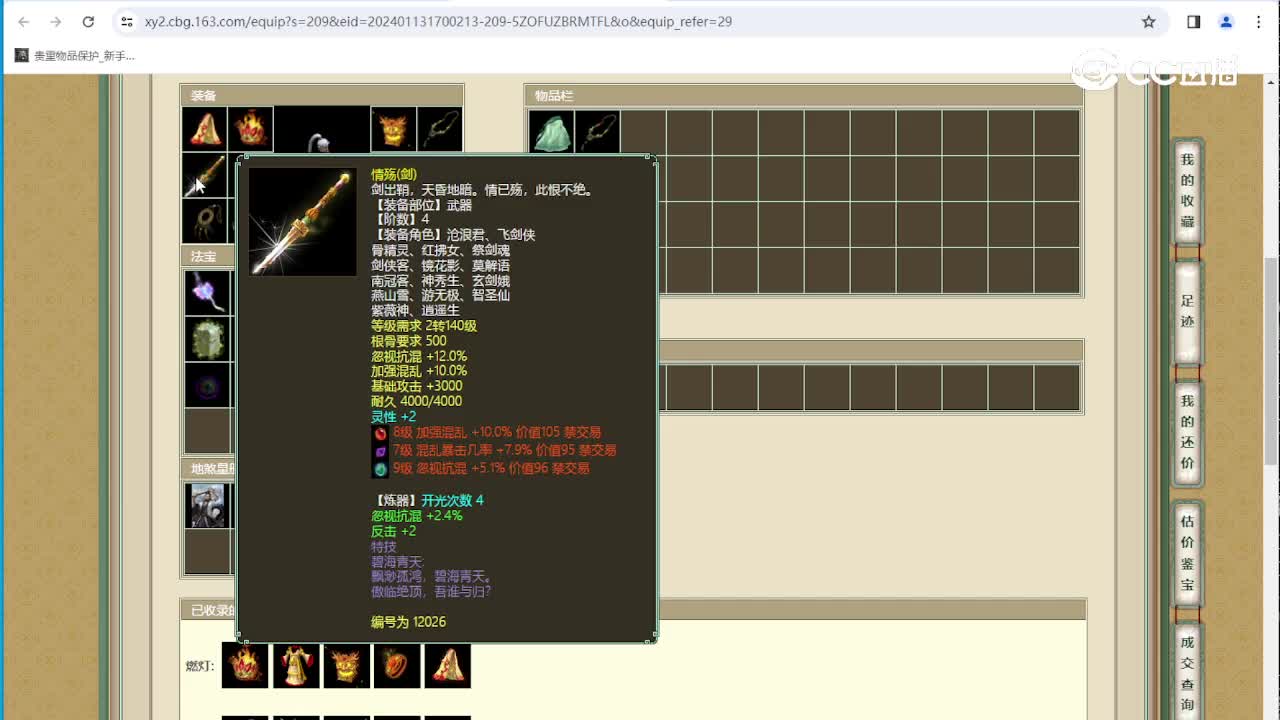Go forward in browser history

tap(56, 21)
